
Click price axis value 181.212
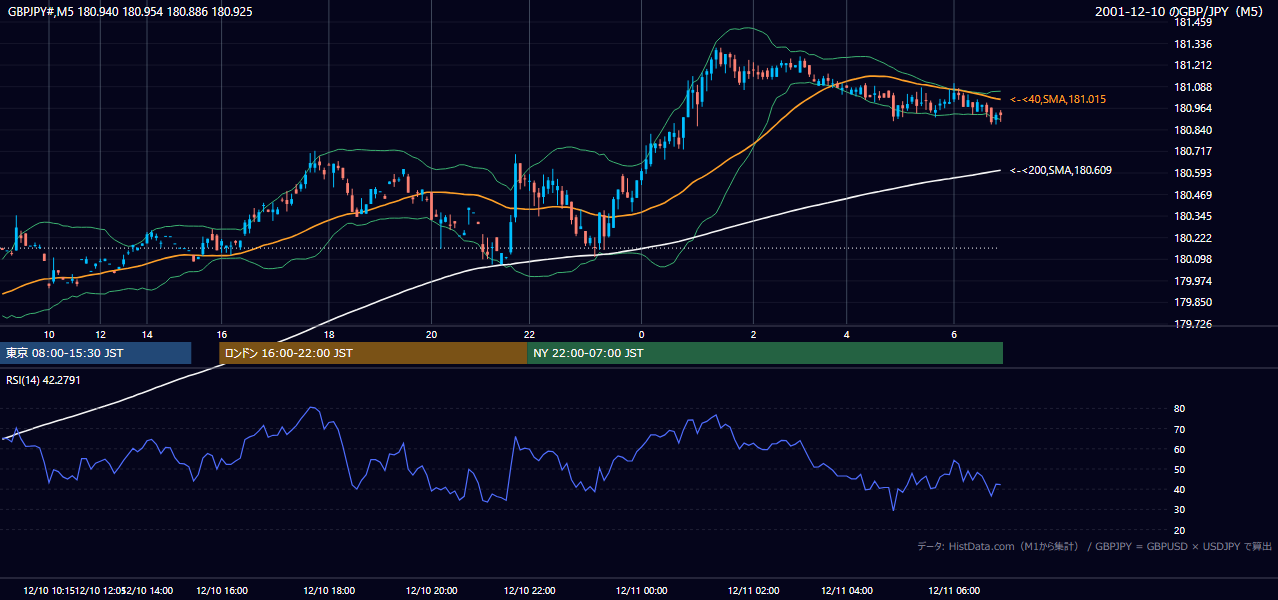(x=1192, y=66)
